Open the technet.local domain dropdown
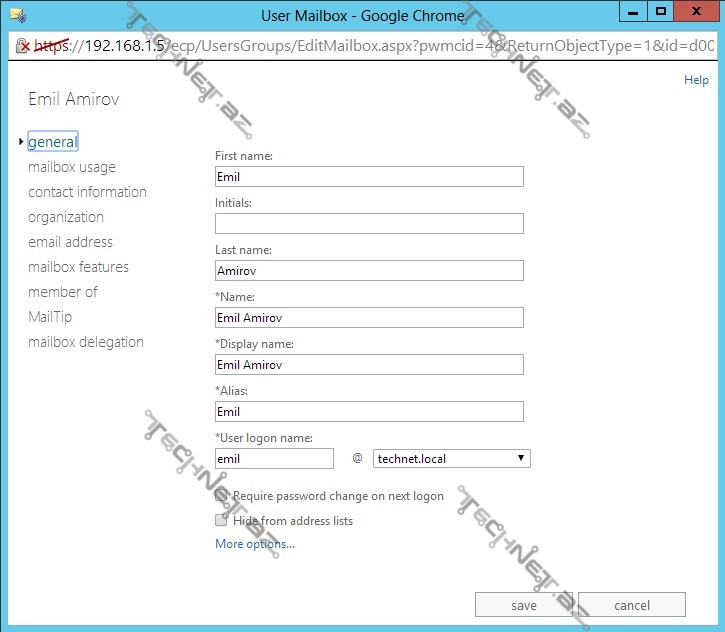 point(452,459)
